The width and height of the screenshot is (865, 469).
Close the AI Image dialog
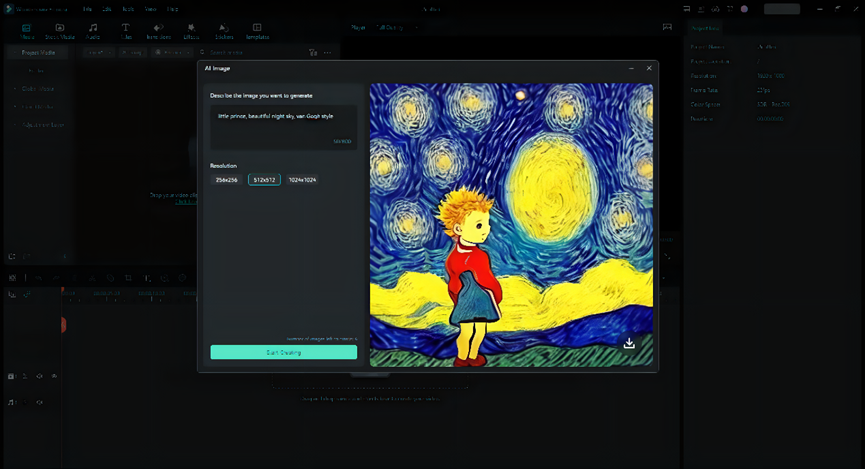[649, 68]
